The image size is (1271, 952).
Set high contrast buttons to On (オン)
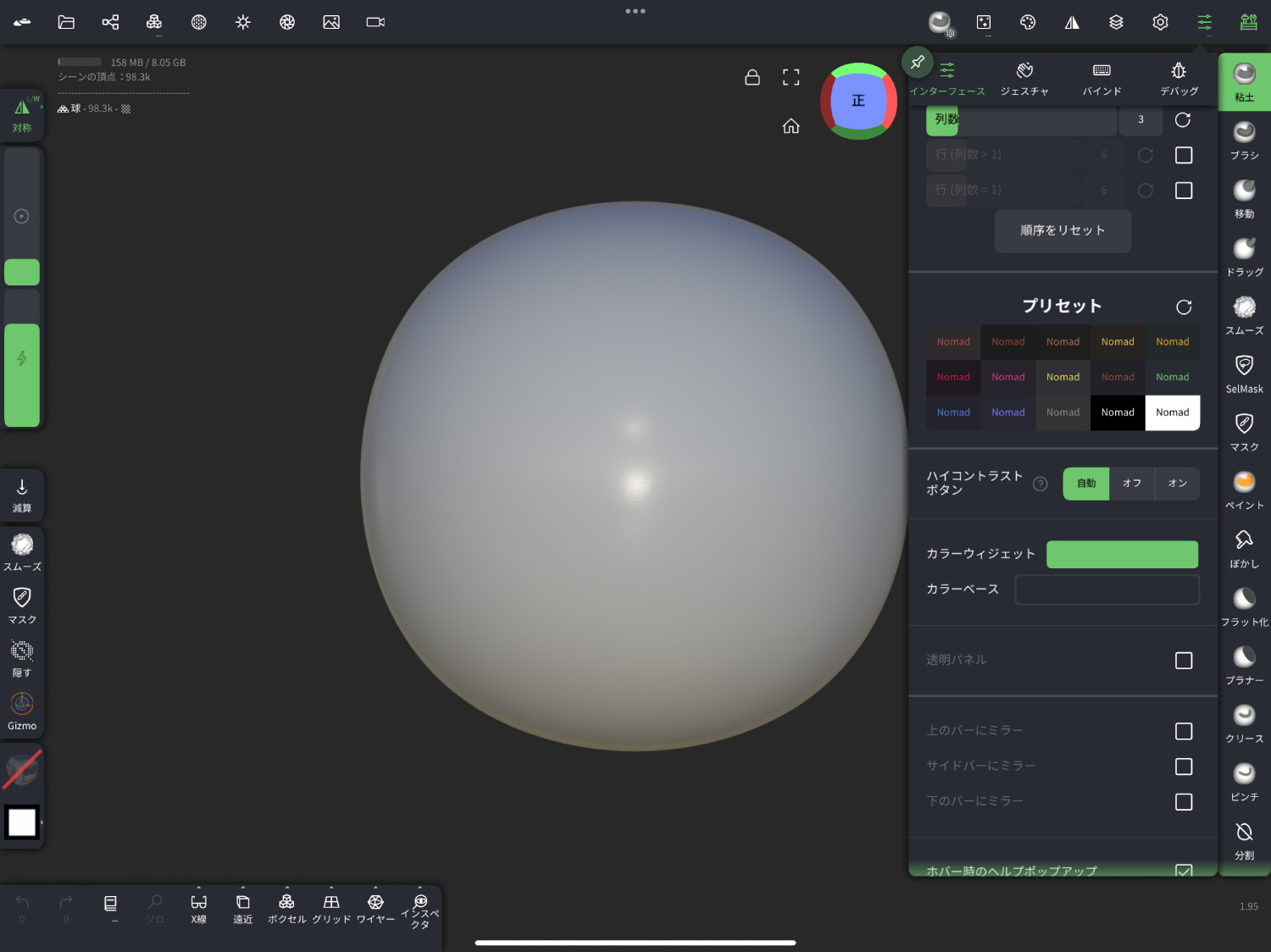tap(1177, 484)
